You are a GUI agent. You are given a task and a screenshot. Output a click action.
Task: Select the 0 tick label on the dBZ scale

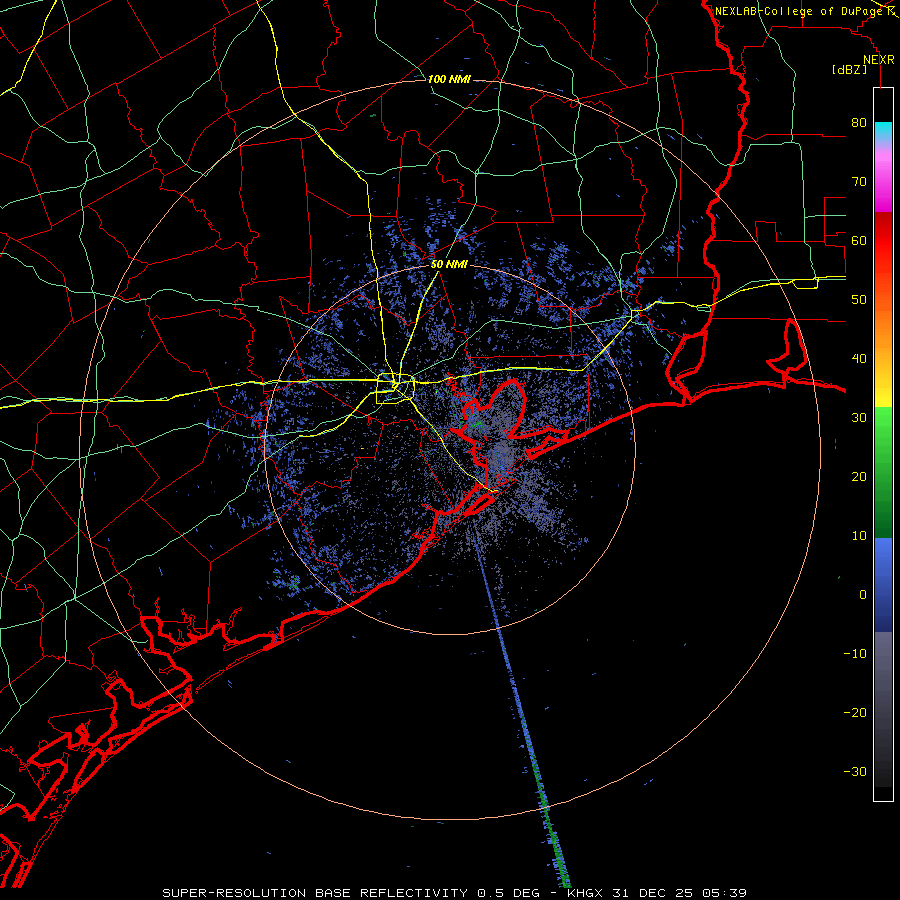pyautogui.click(x=863, y=595)
